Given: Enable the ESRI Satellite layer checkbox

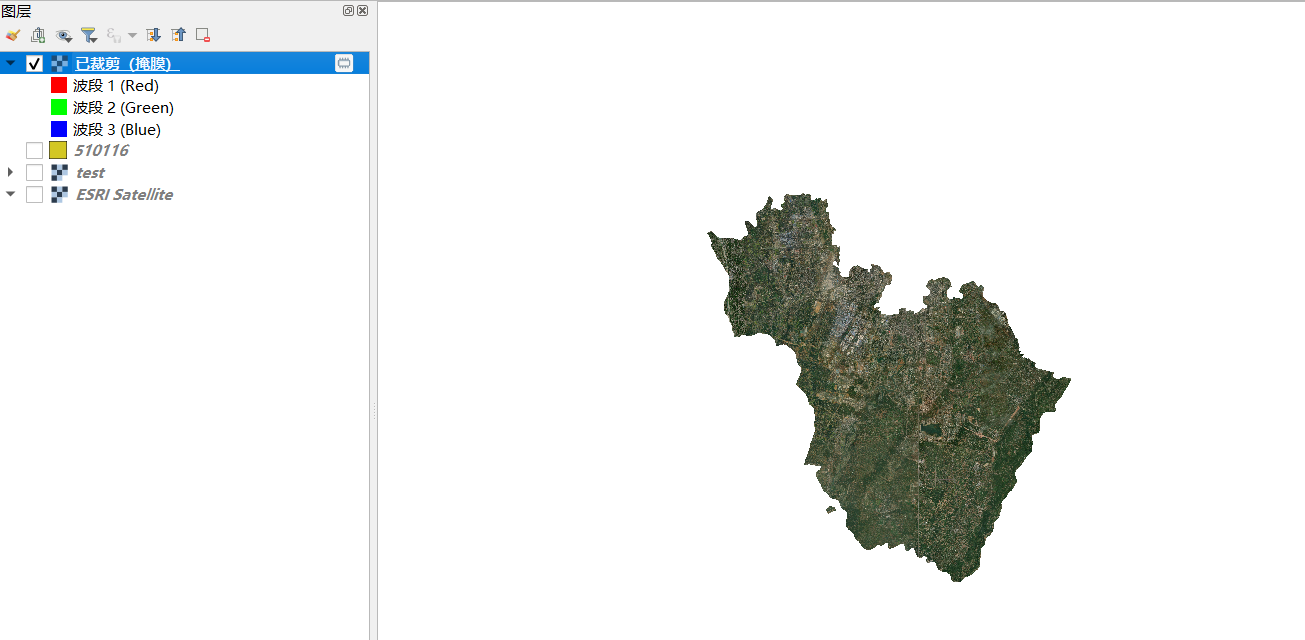Looking at the screenshot, I should coord(34,194).
